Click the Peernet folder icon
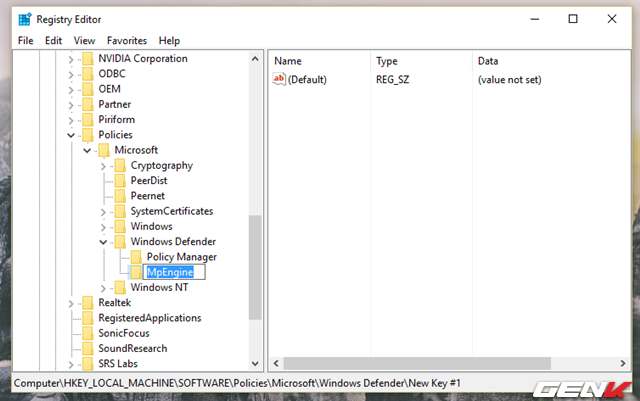 coord(120,196)
